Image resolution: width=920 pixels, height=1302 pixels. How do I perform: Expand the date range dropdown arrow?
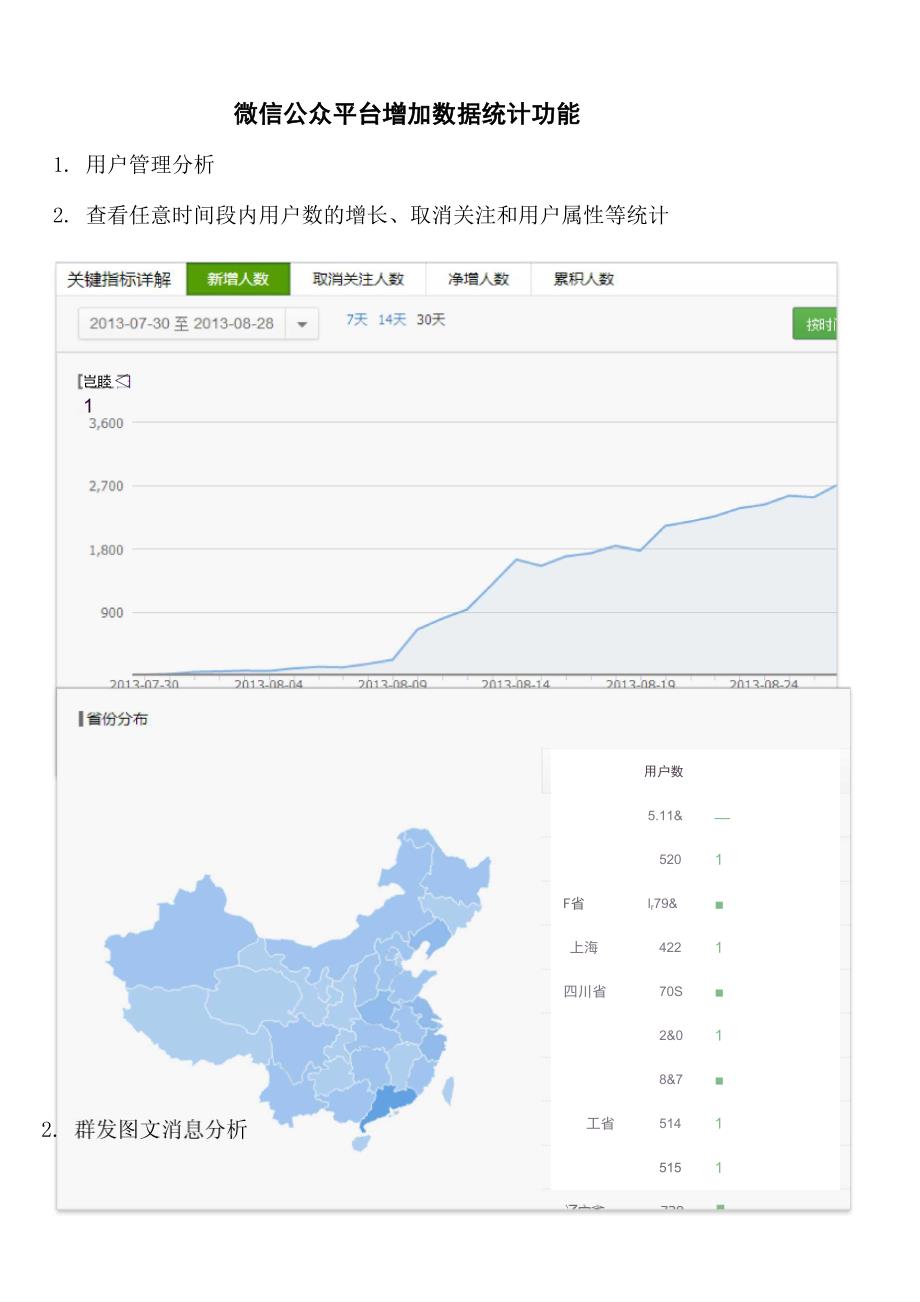(x=302, y=324)
